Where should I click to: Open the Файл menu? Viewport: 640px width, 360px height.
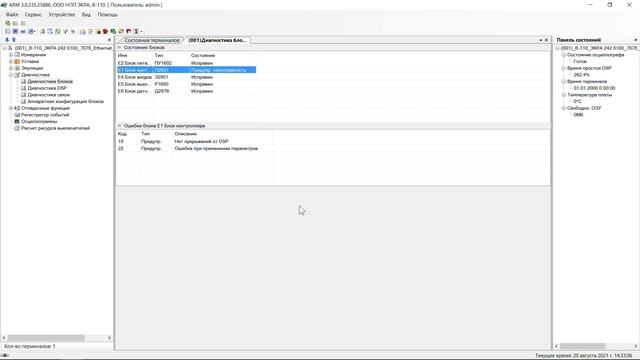[12, 15]
